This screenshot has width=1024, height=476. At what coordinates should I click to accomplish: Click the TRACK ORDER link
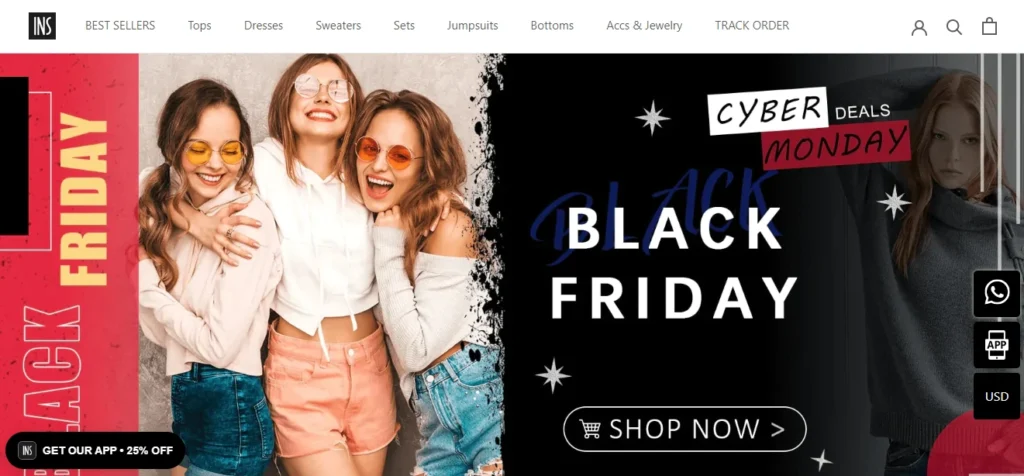pos(752,25)
